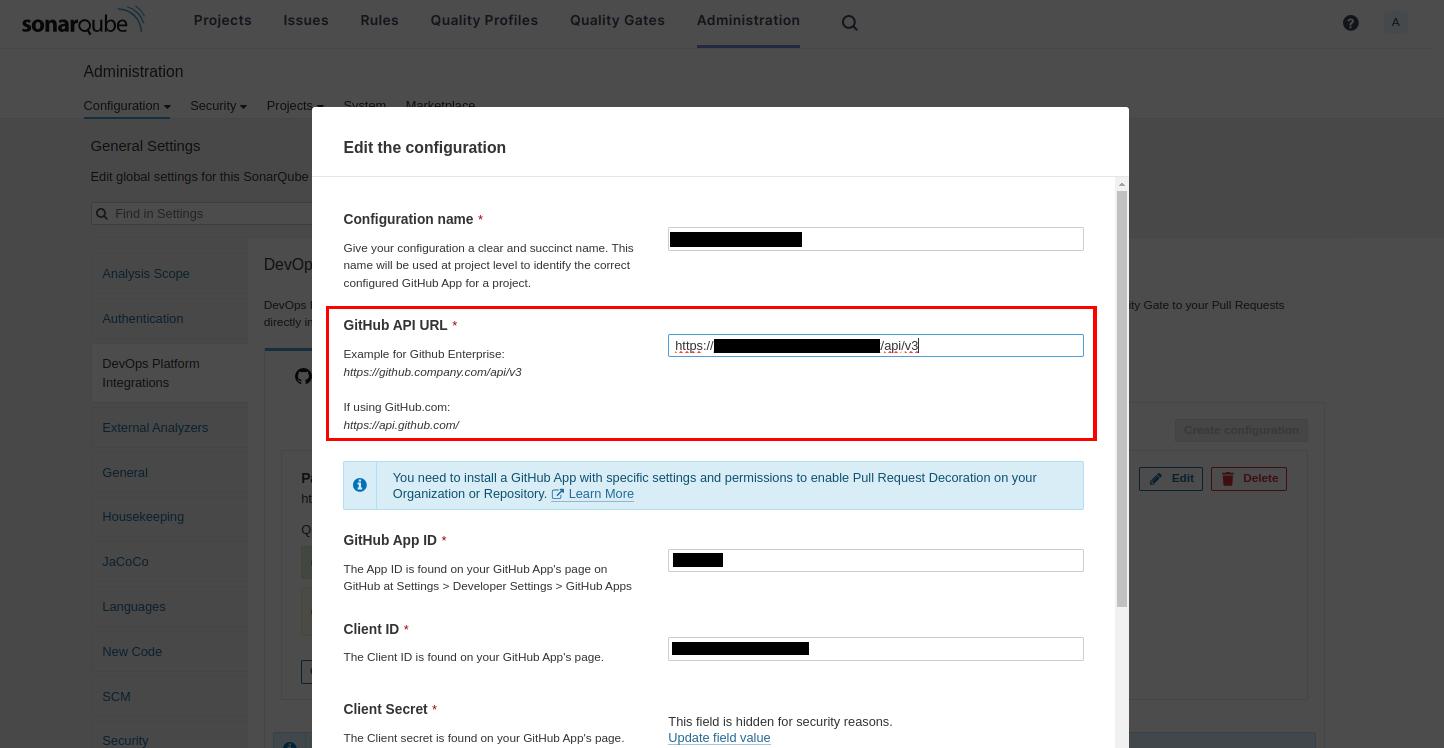The width and height of the screenshot is (1444, 748).
Task: Open Security settings category in sidebar
Action: pyautogui.click(x=125, y=740)
